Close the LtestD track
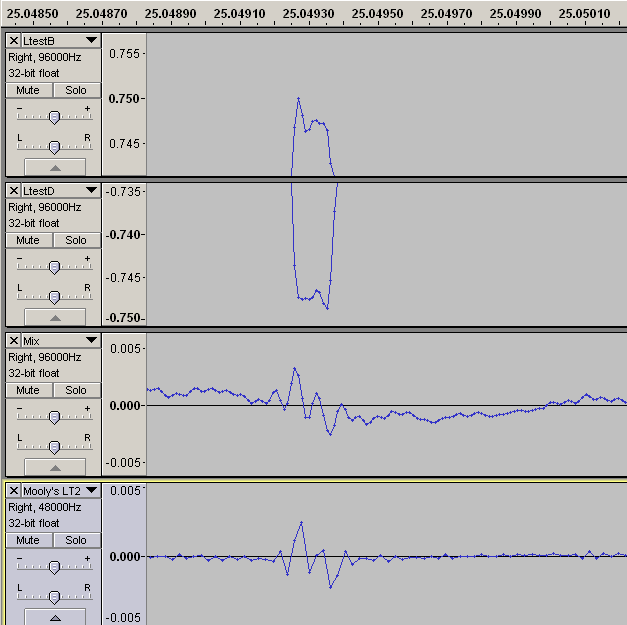The width and height of the screenshot is (627, 625). point(14,190)
